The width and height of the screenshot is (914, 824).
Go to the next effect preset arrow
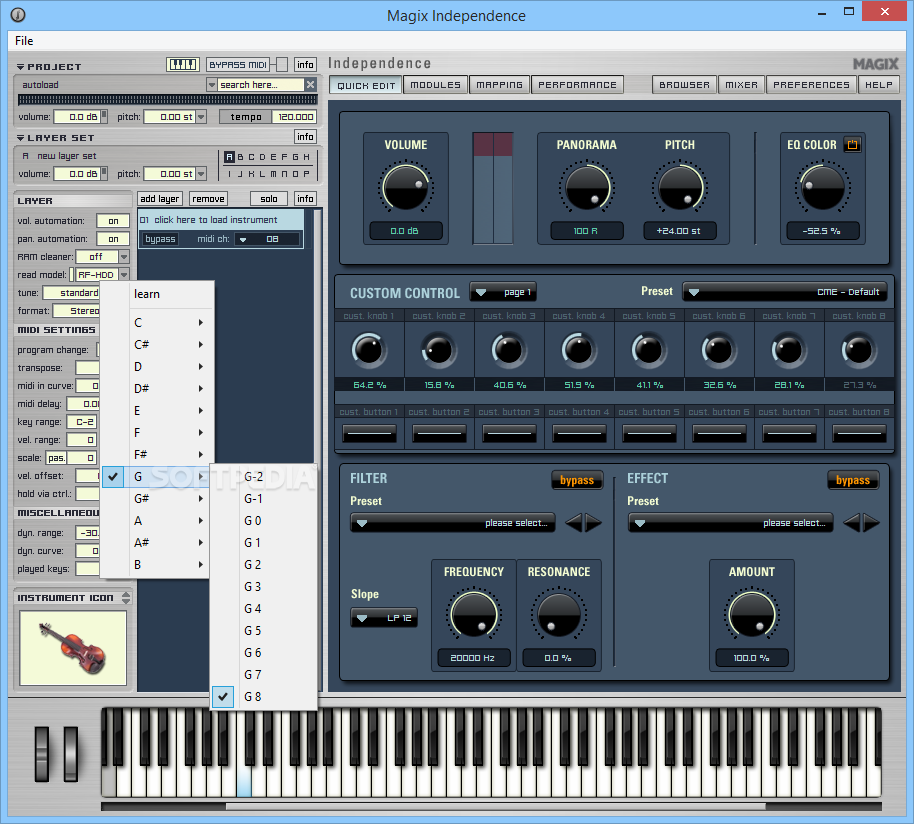click(871, 523)
